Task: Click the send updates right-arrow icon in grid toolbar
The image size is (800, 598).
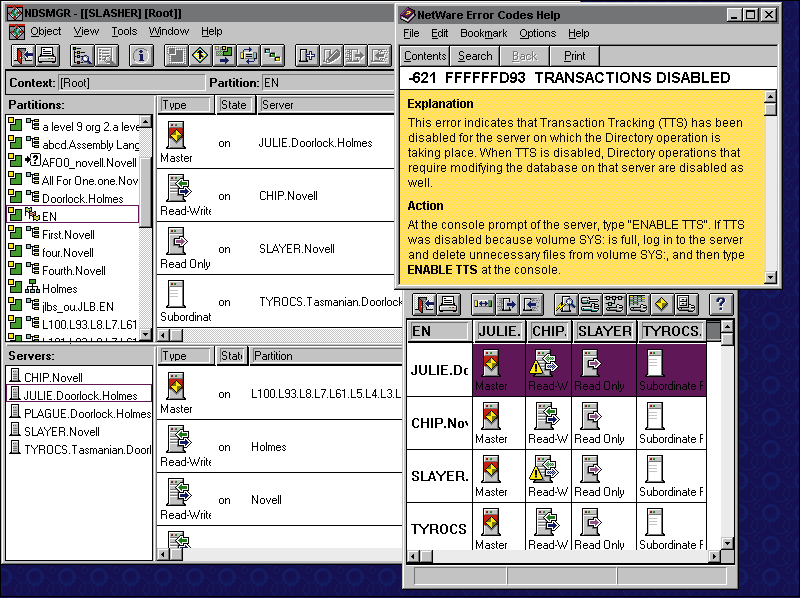Action: click(x=507, y=305)
